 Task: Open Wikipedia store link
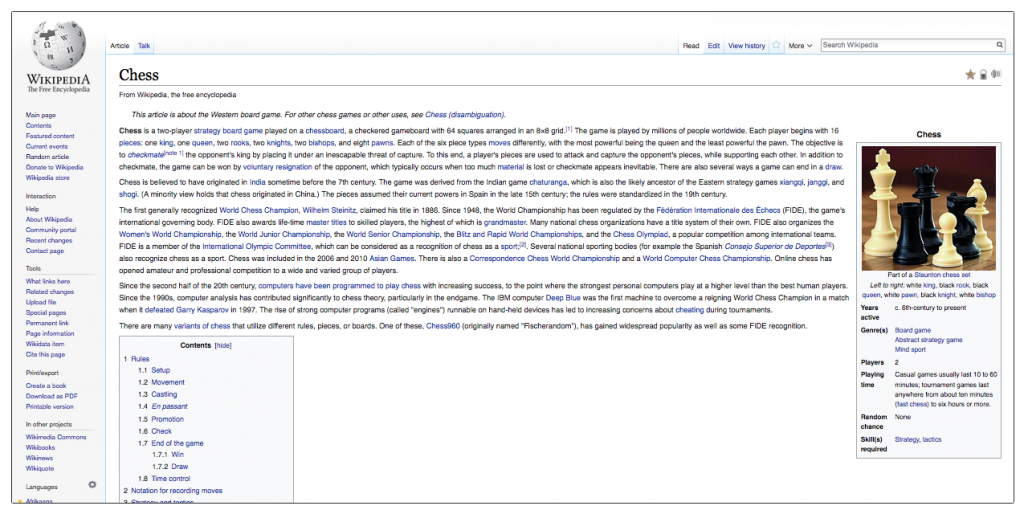pyautogui.click(x=48, y=178)
